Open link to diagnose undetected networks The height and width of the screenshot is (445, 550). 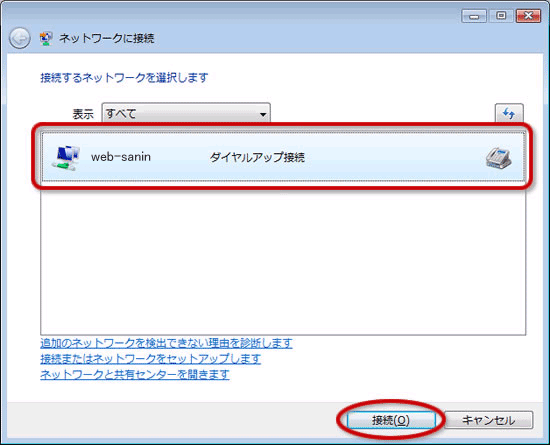(x=166, y=343)
